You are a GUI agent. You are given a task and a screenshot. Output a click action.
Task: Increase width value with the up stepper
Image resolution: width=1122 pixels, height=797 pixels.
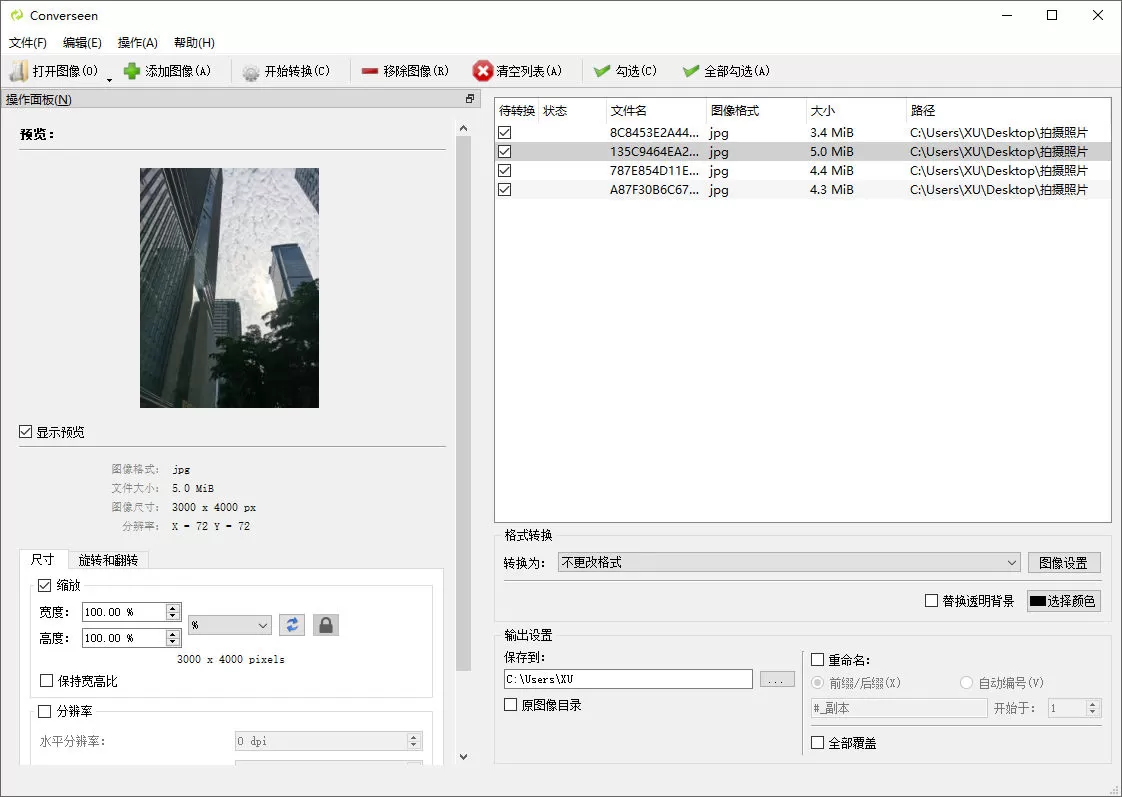click(170, 606)
